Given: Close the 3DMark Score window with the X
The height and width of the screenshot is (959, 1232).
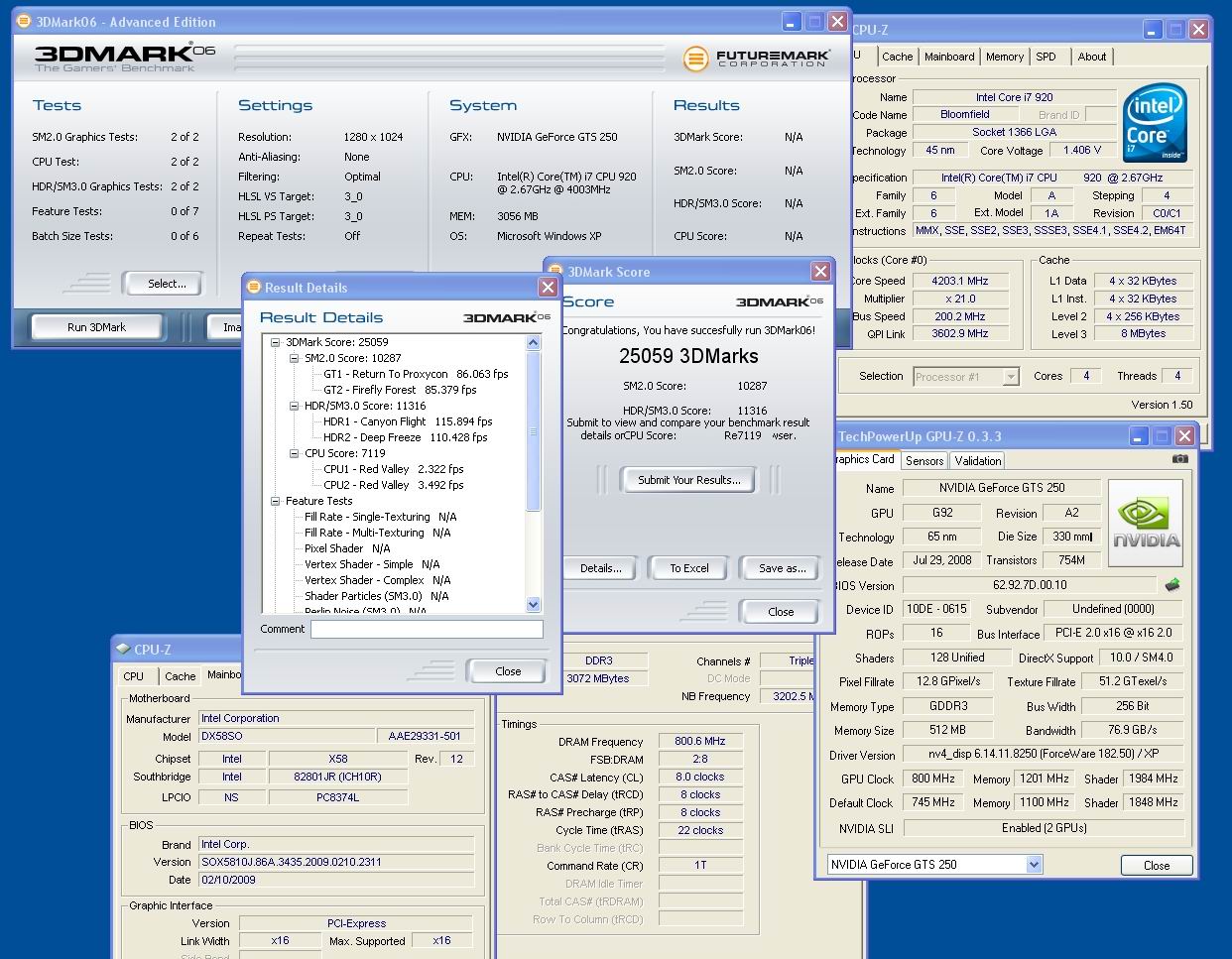Looking at the screenshot, I should click(x=820, y=271).
